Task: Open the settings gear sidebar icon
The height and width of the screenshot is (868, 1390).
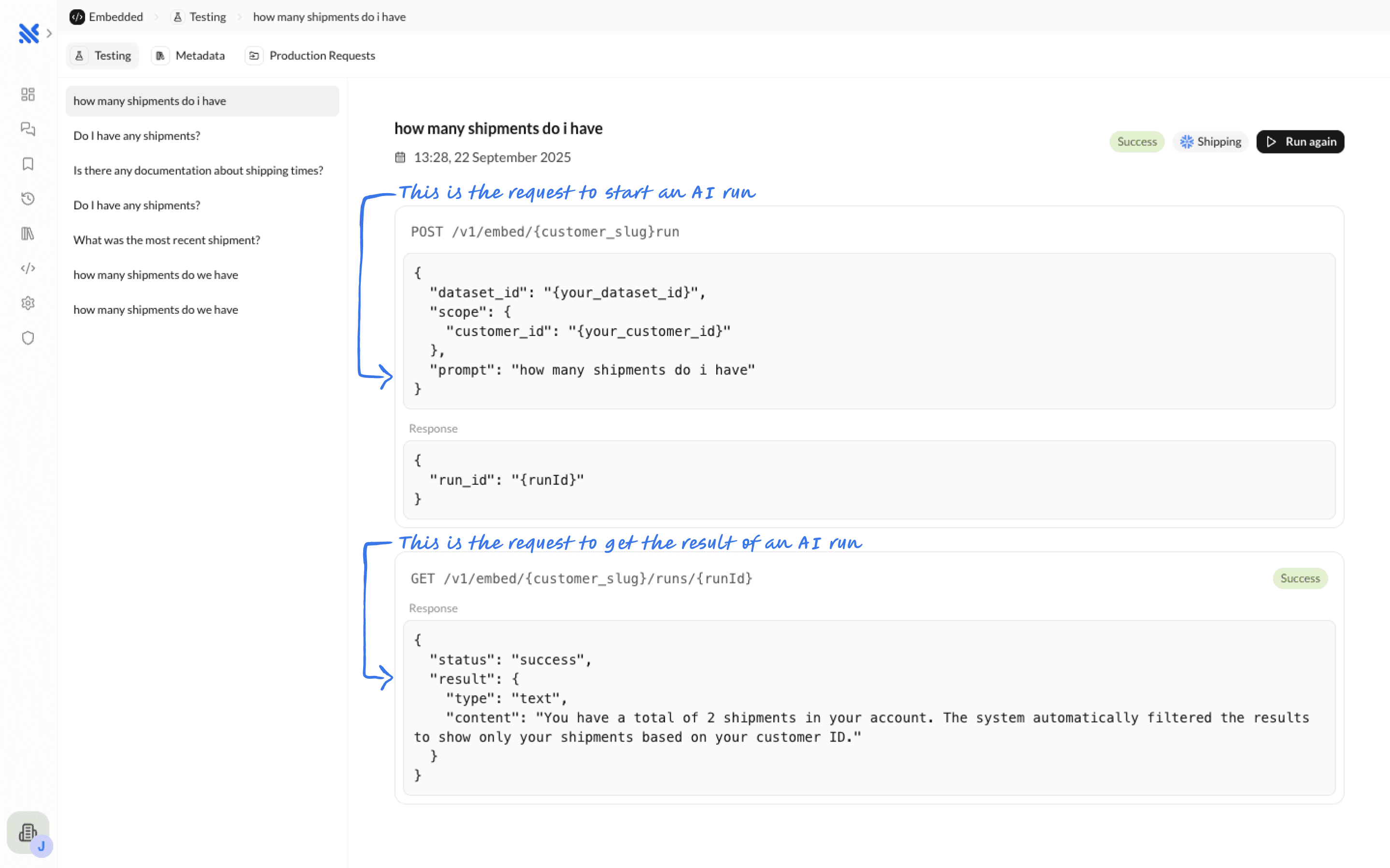Action: (x=28, y=303)
